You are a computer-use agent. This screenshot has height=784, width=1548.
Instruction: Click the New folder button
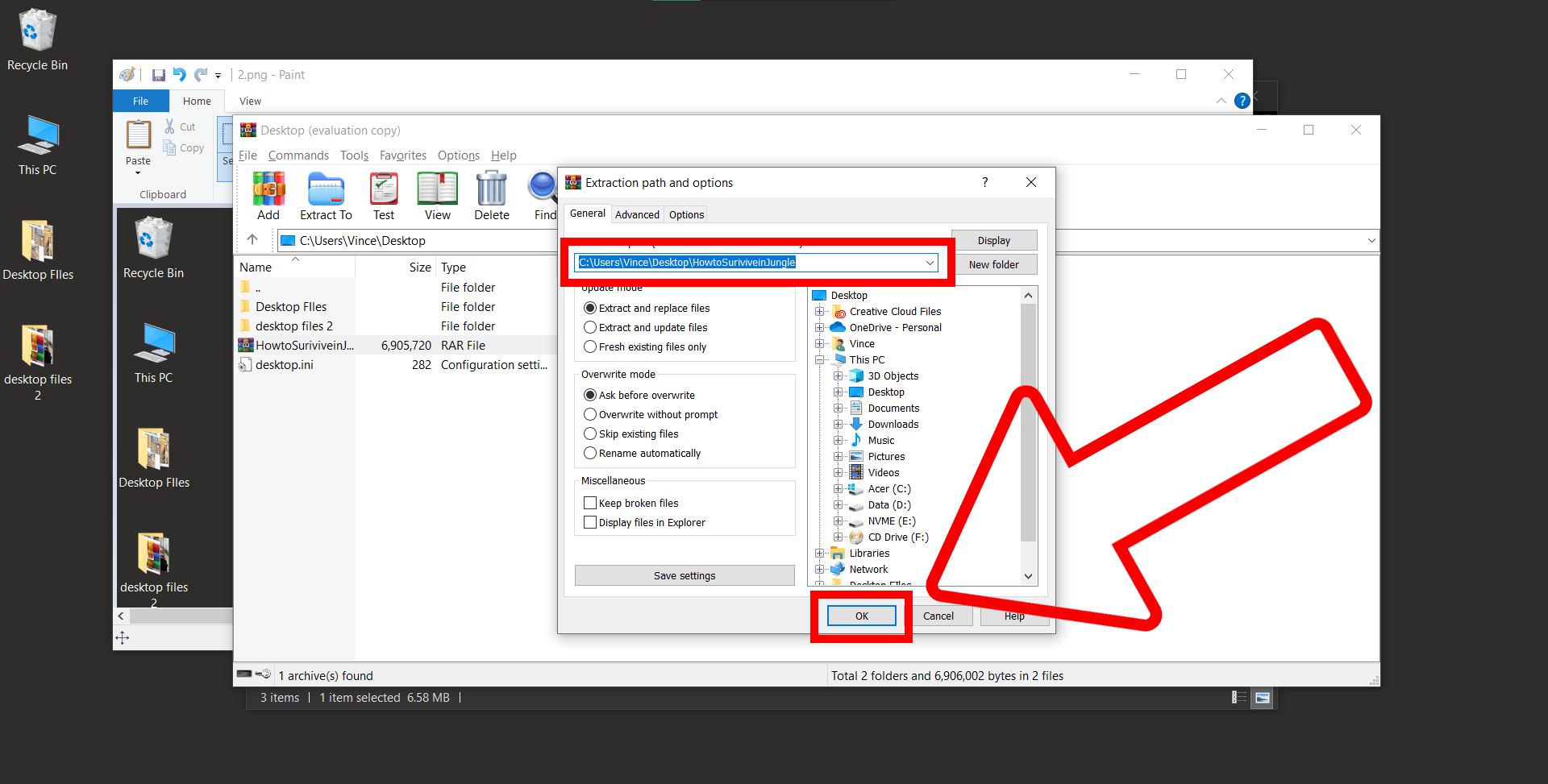coord(994,264)
